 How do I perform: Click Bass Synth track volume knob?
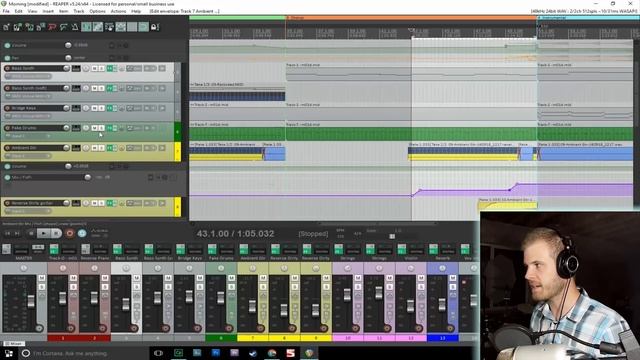click(66, 69)
